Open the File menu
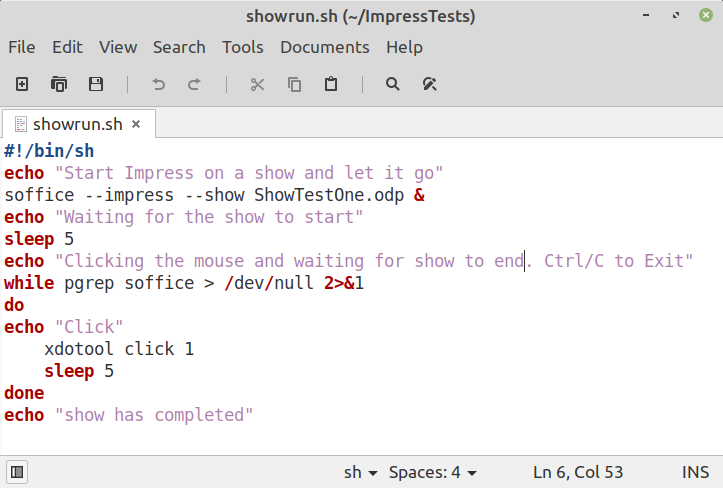This screenshot has height=488, width=723. click(x=22, y=47)
